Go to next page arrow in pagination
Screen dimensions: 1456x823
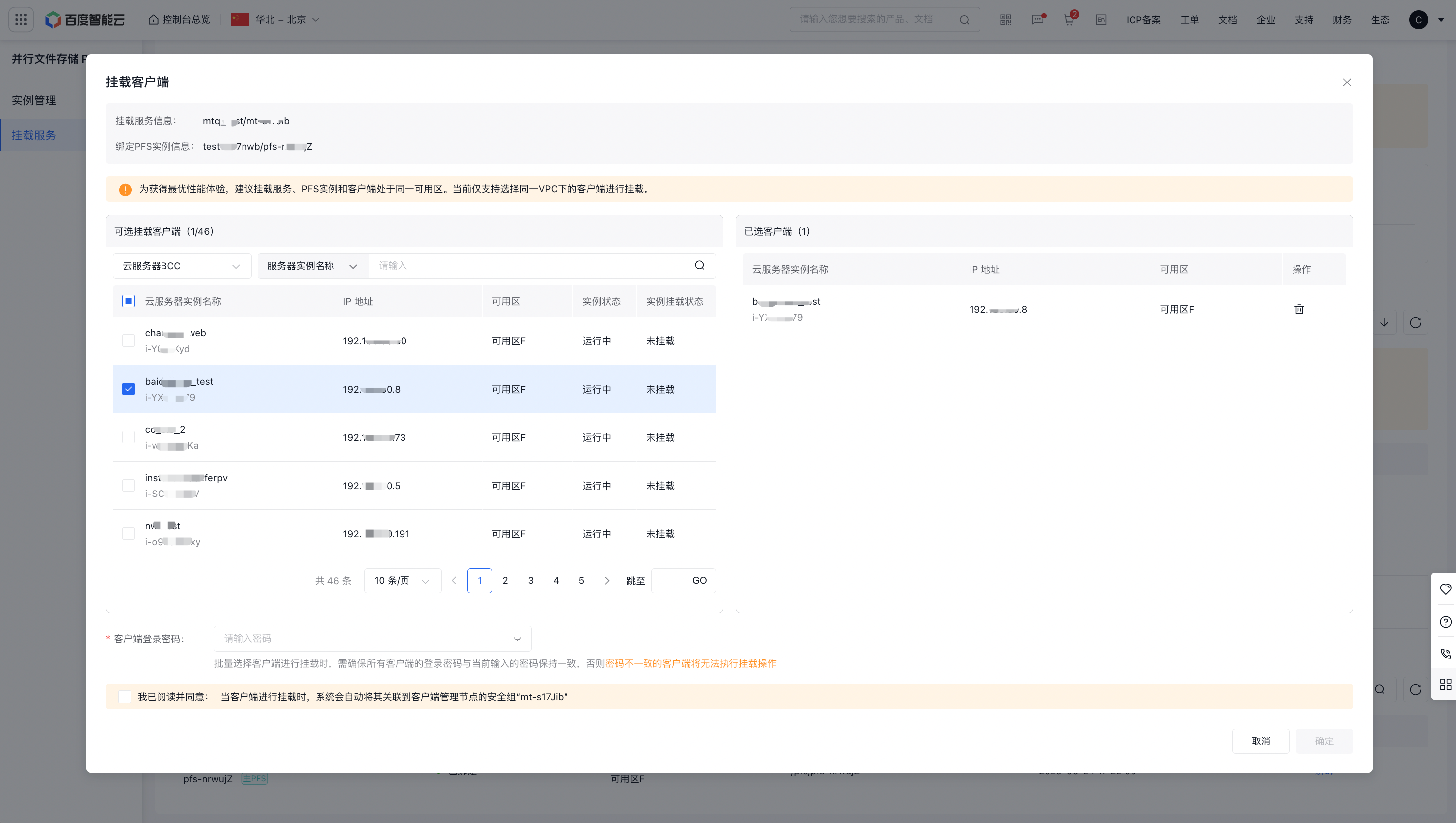pos(607,581)
